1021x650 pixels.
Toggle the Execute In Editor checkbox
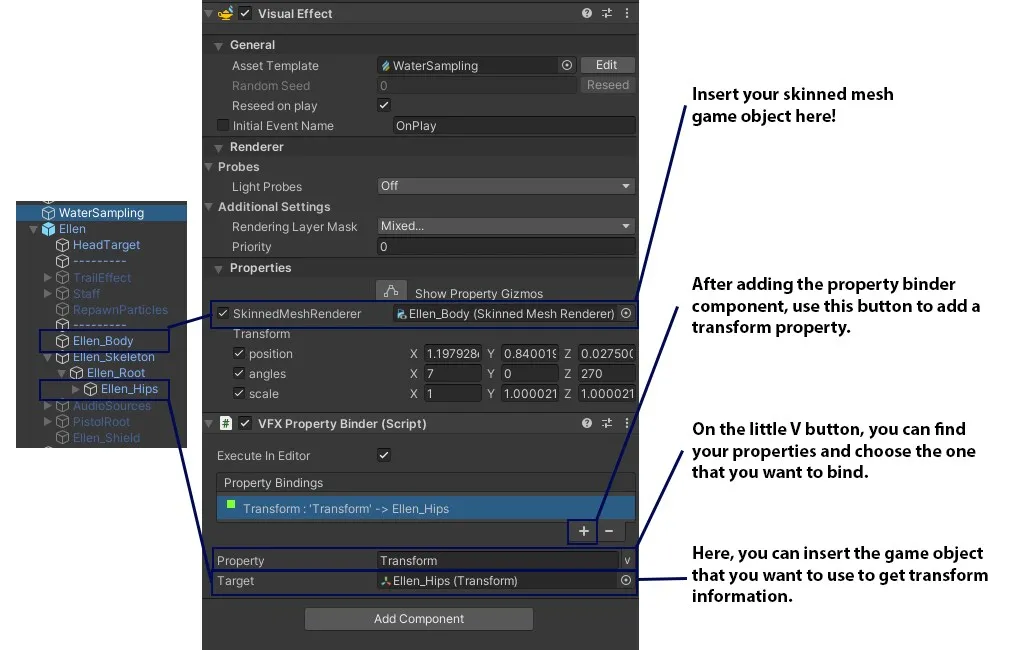point(383,455)
